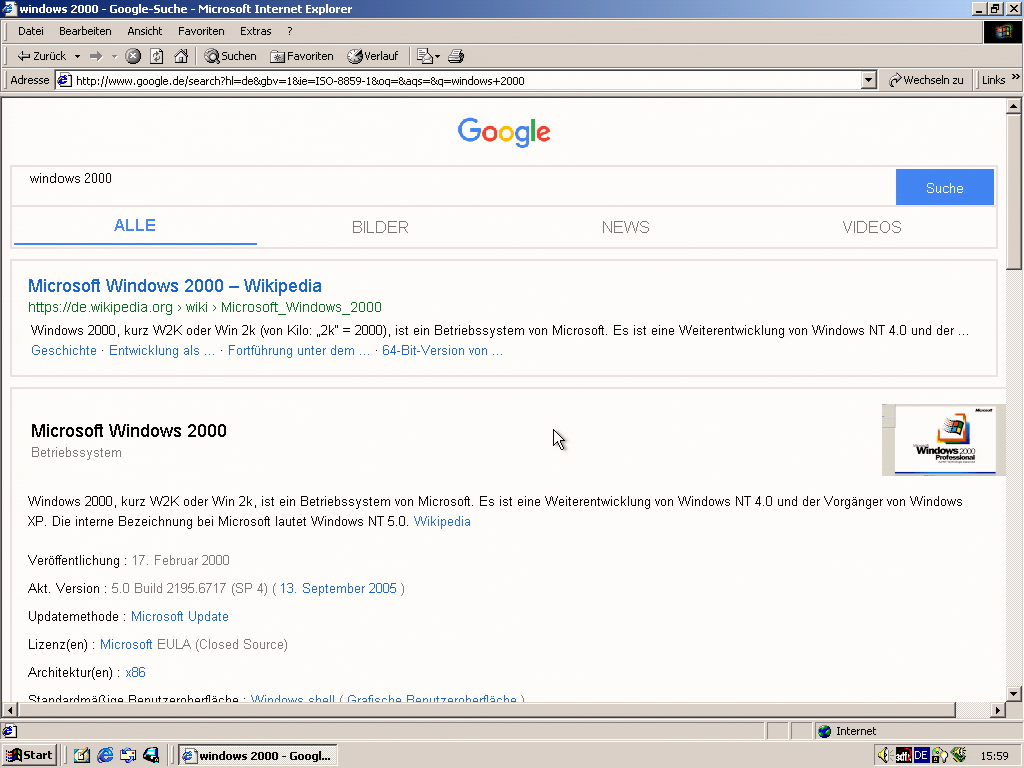
Task: Click the vertical scrollbar down arrow
Action: (x=1014, y=694)
